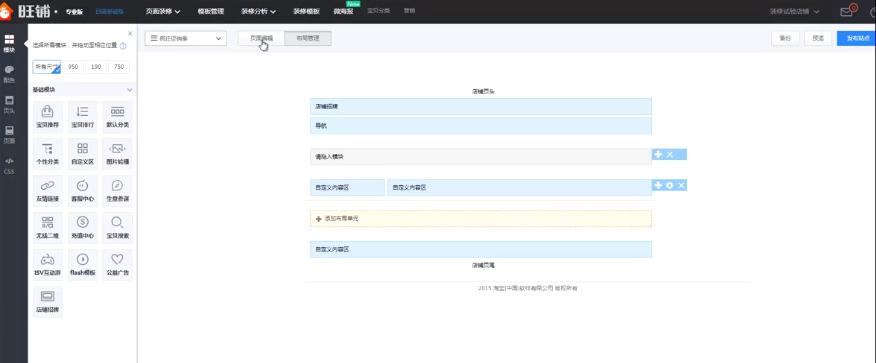Select the 自定义区 module icon

[x=83, y=153]
